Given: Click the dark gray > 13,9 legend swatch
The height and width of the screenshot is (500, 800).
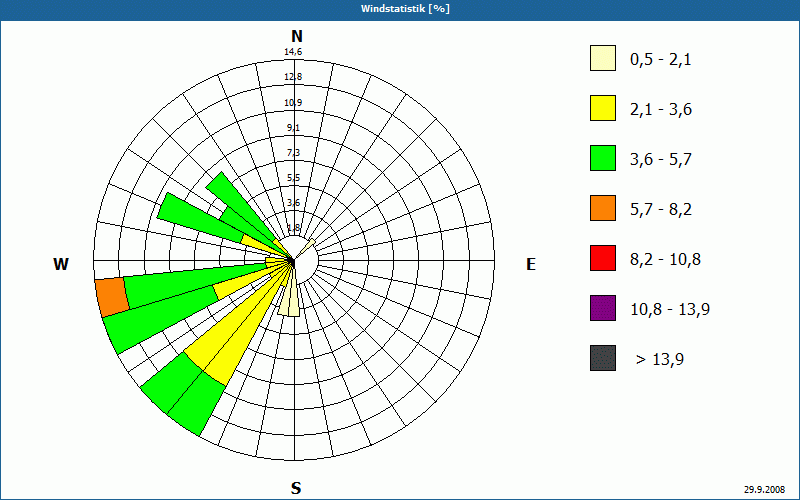Looking at the screenshot, I should [x=603, y=358].
